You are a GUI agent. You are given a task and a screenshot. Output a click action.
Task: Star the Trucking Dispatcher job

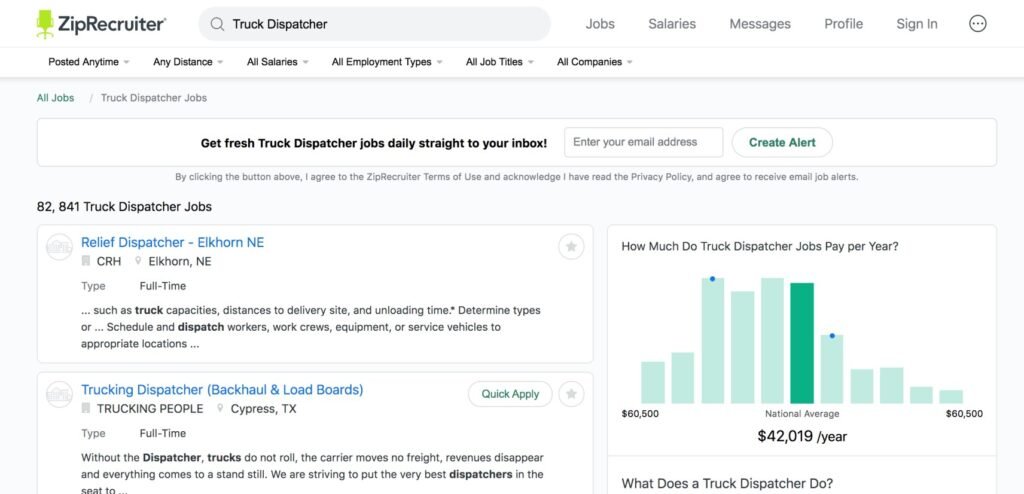tap(571, 394)
